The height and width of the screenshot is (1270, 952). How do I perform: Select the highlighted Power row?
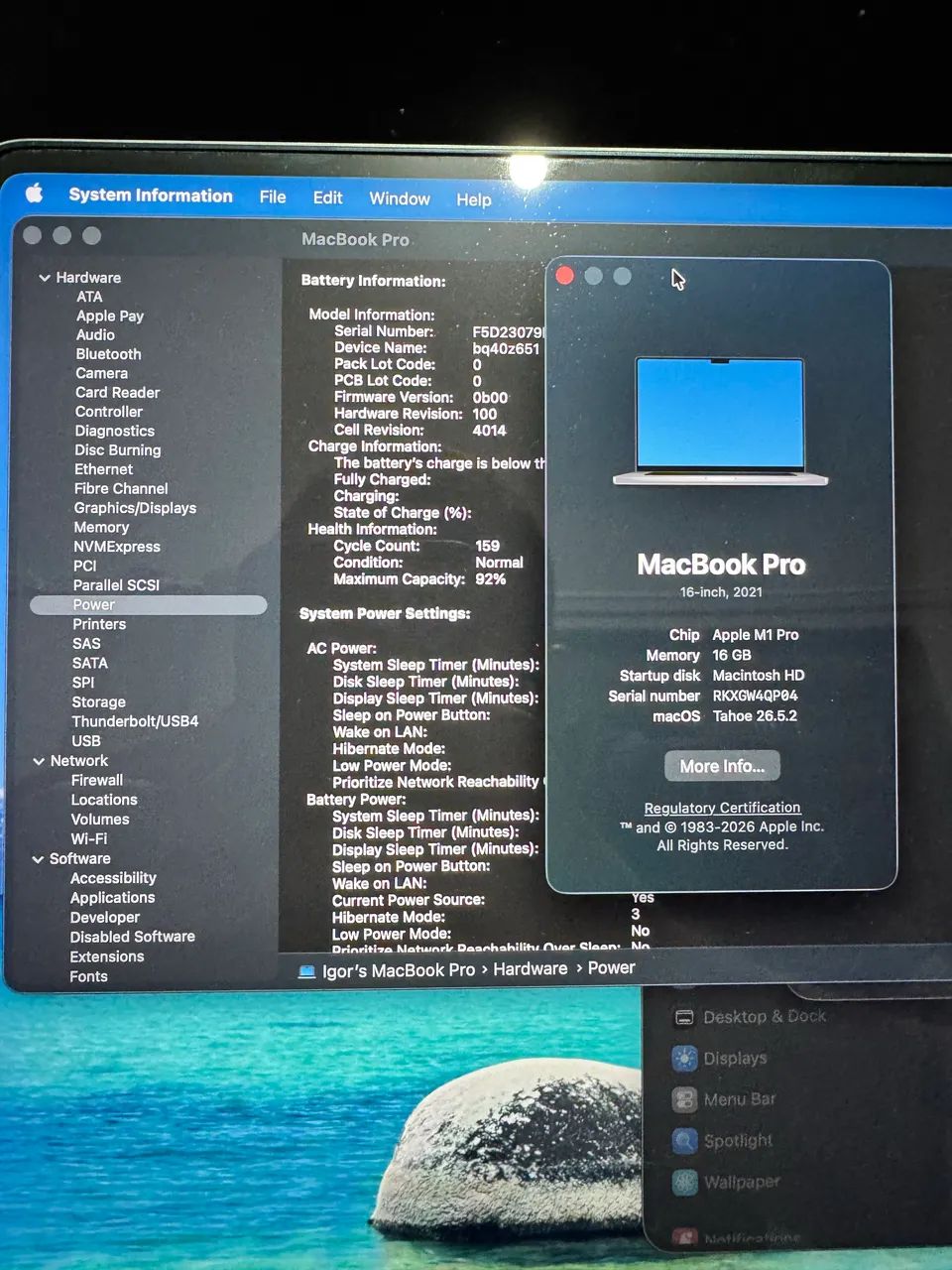click(149, 605)
